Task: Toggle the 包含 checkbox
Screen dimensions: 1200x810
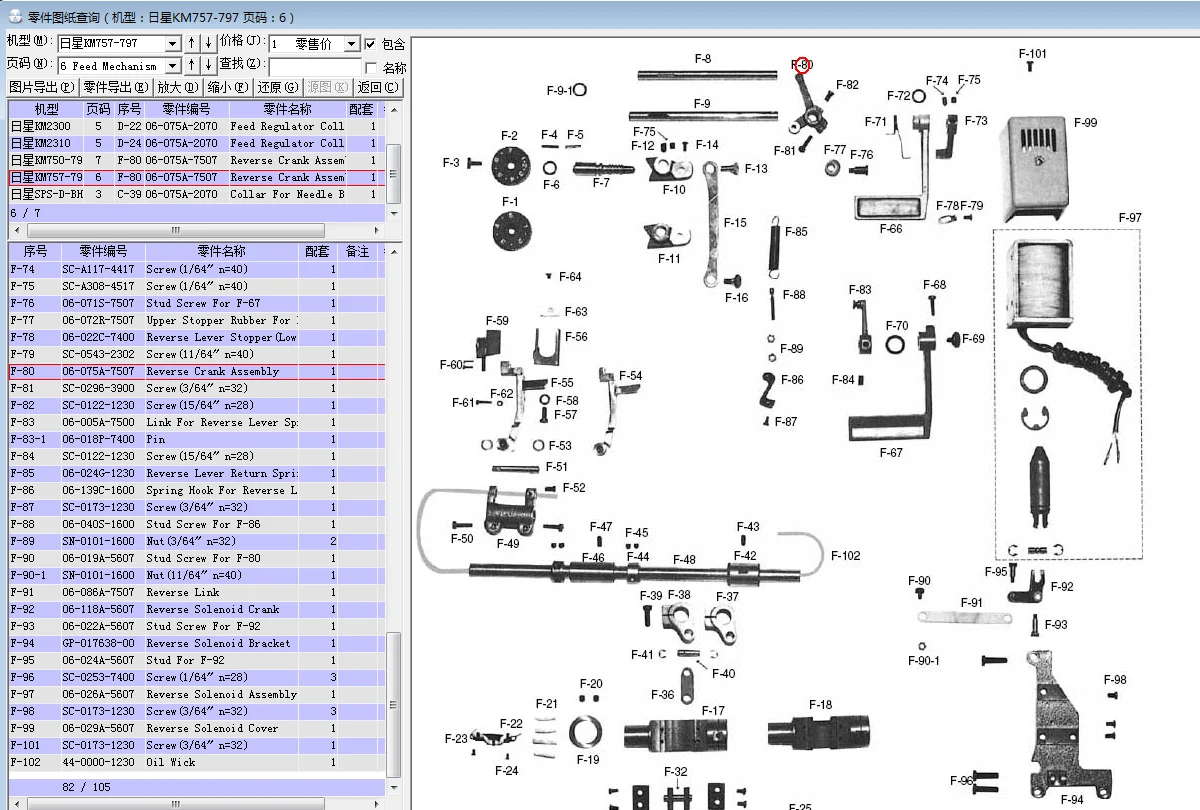Action: (x=371, y=44)
